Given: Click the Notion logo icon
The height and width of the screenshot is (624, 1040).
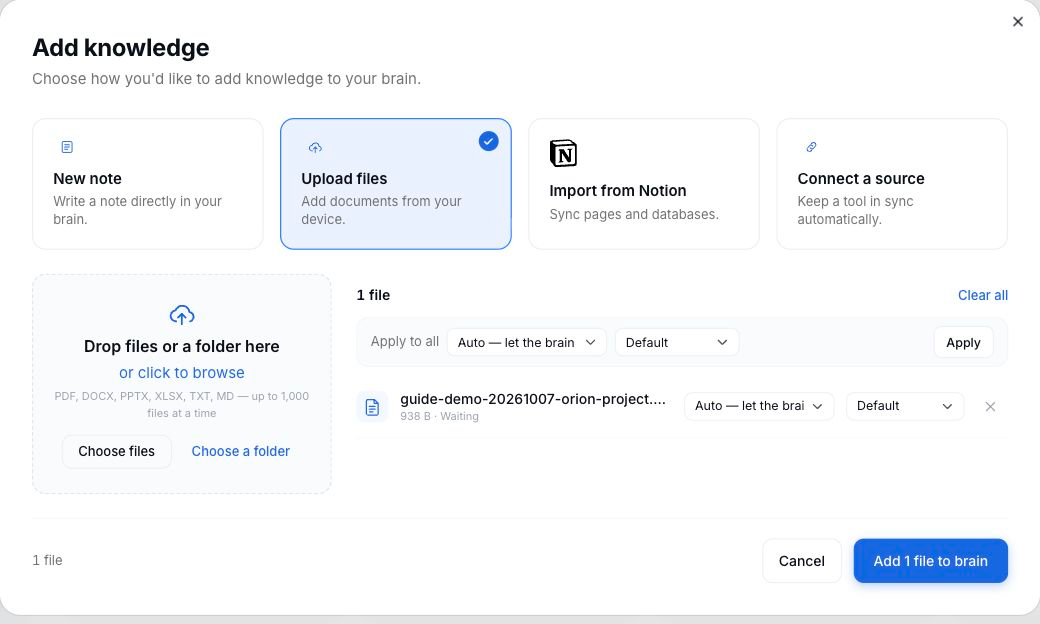Looking at the screenshot, I should [x=563, y=153].
